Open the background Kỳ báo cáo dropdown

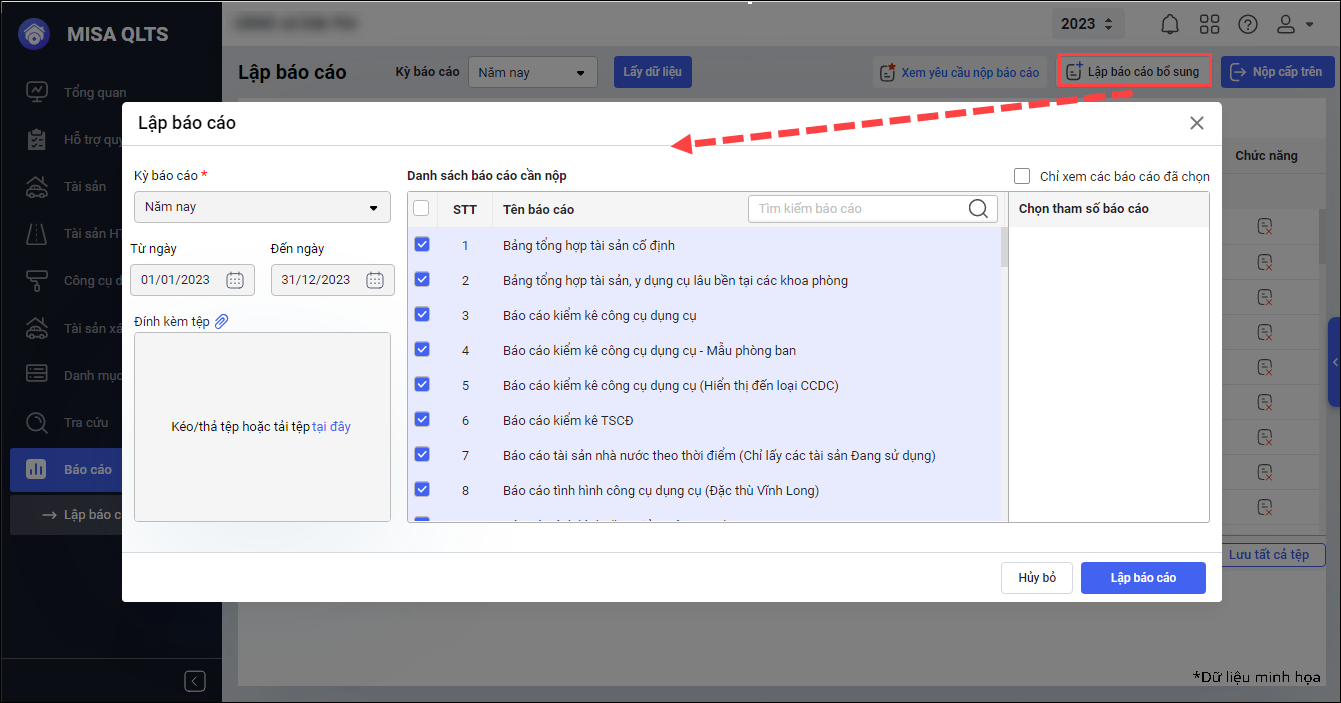click(x=533, y=72)
